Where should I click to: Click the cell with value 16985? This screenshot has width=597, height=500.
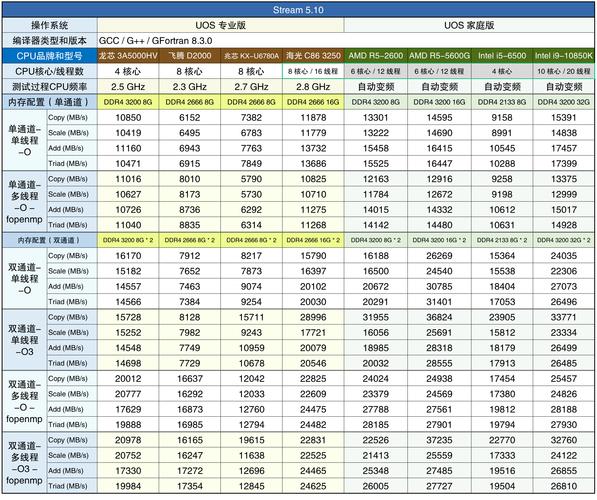pos(190,425)
